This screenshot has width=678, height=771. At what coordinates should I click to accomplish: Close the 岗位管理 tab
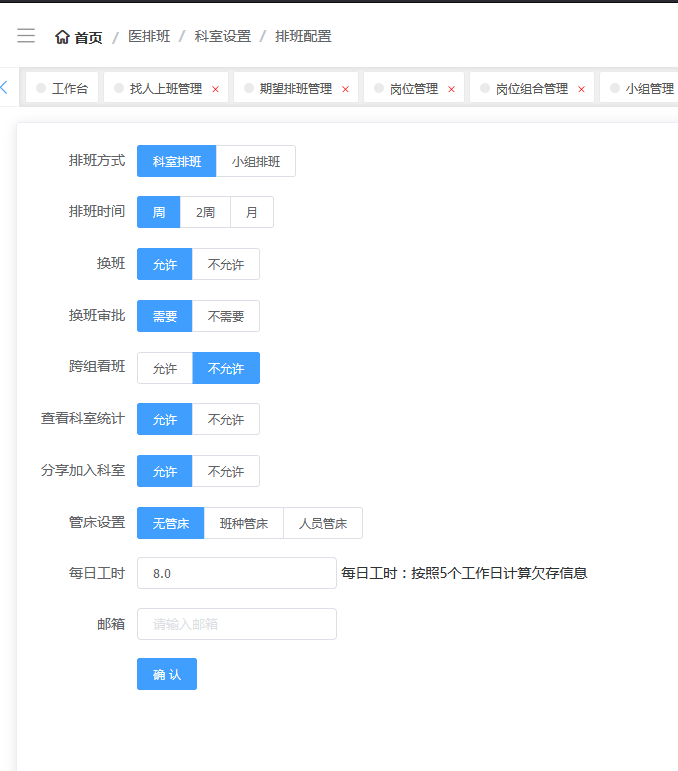451,89
